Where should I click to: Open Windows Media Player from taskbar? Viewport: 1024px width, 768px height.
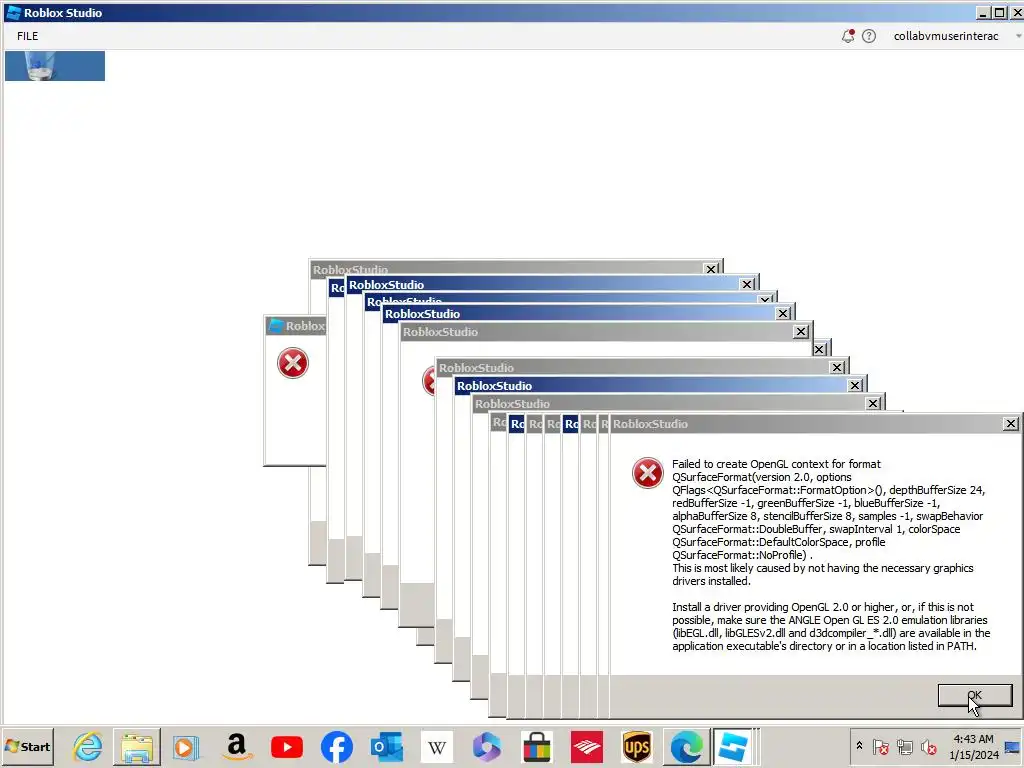(x=185, y=746)
